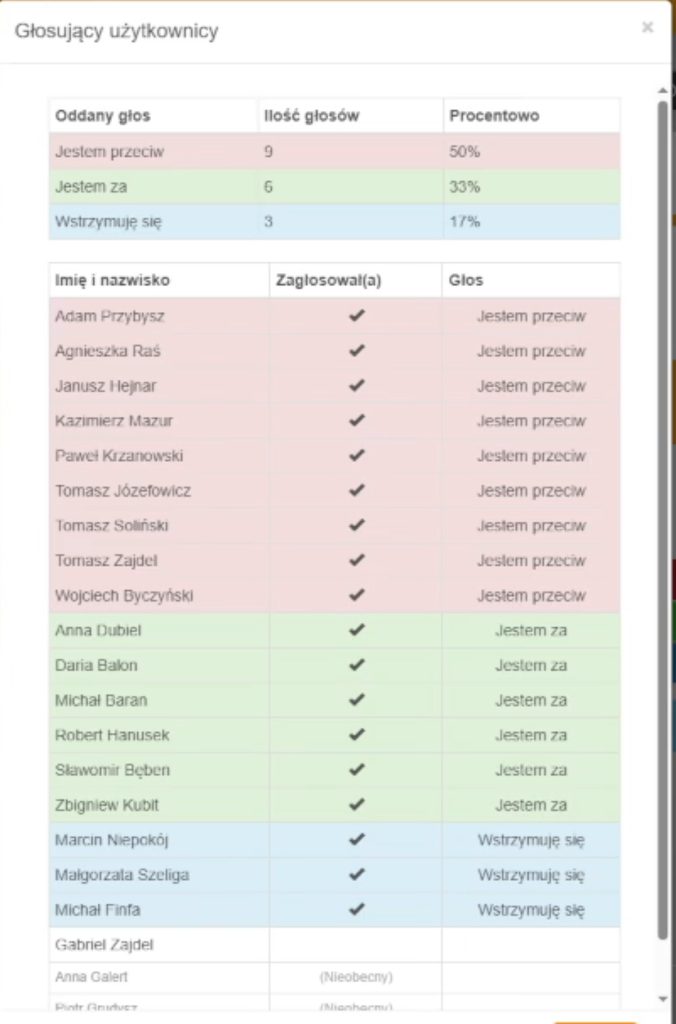The image size is (676, 1024).
Task: Click the checkmark for Anna Dubiel
Action: [x=356, y=630]
